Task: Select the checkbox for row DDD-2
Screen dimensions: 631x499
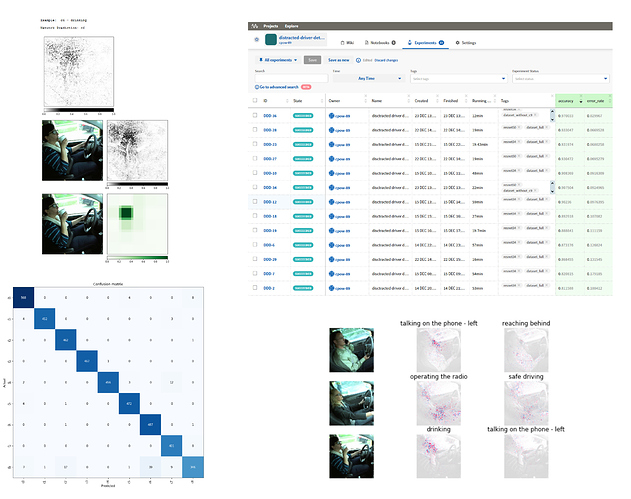Action: [256, 287]
